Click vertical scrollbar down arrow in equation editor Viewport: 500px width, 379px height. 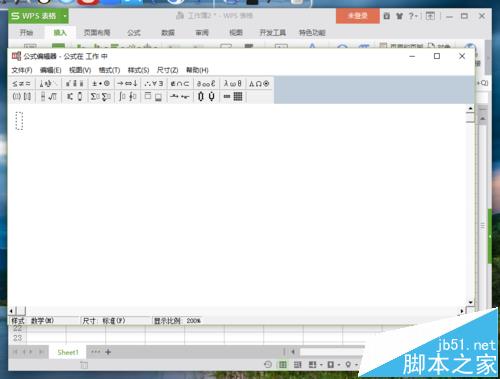tap(470, 302)
